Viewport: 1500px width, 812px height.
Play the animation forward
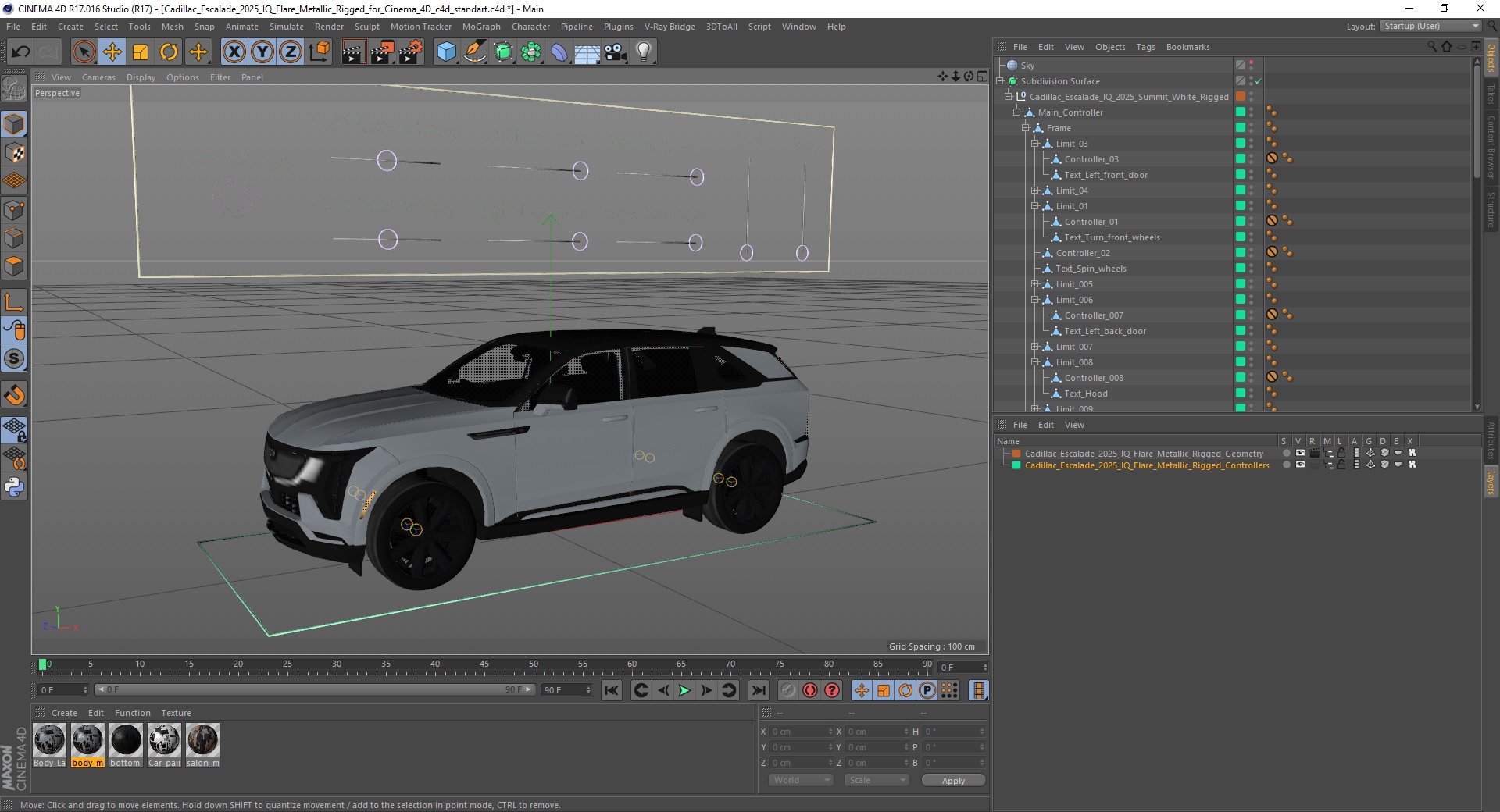tap(684, 690)
